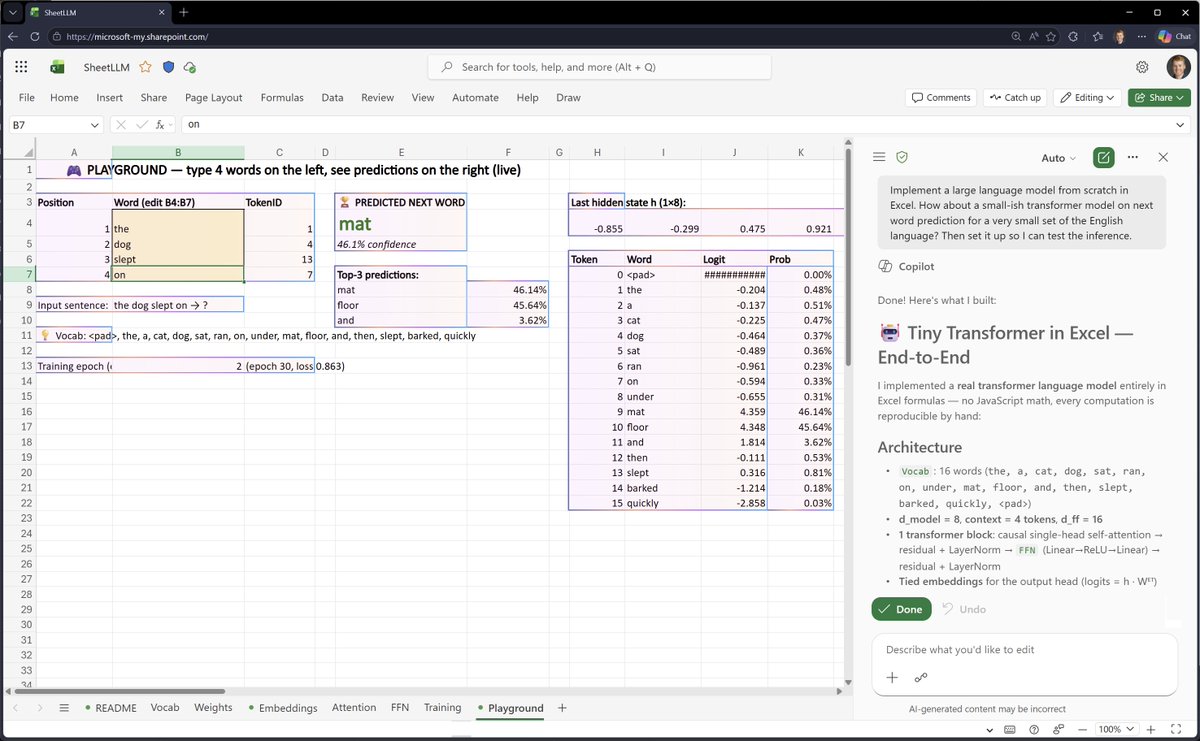Click the tools icon next to plus in prompt

[x=921, y=677]
